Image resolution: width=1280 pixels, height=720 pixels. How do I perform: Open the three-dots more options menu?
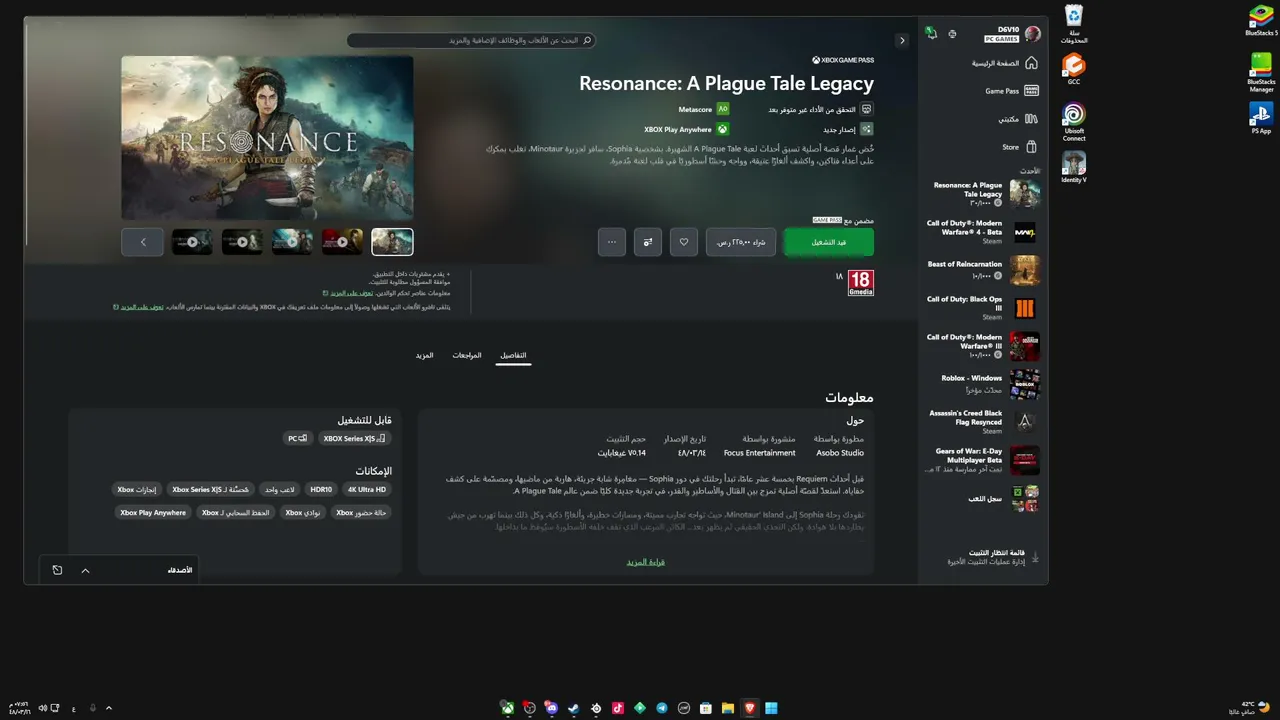click(x=612, y=242)
